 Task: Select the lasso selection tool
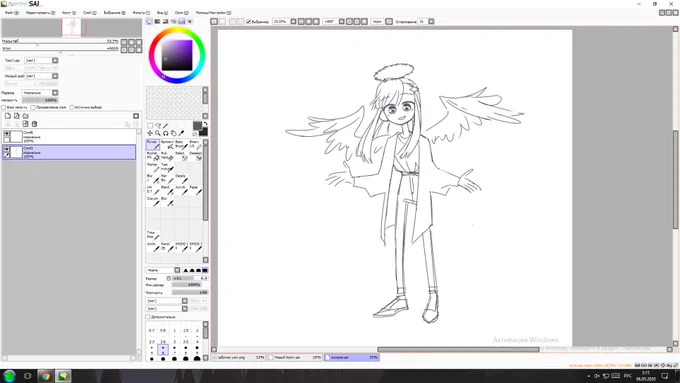pos(158,126)
